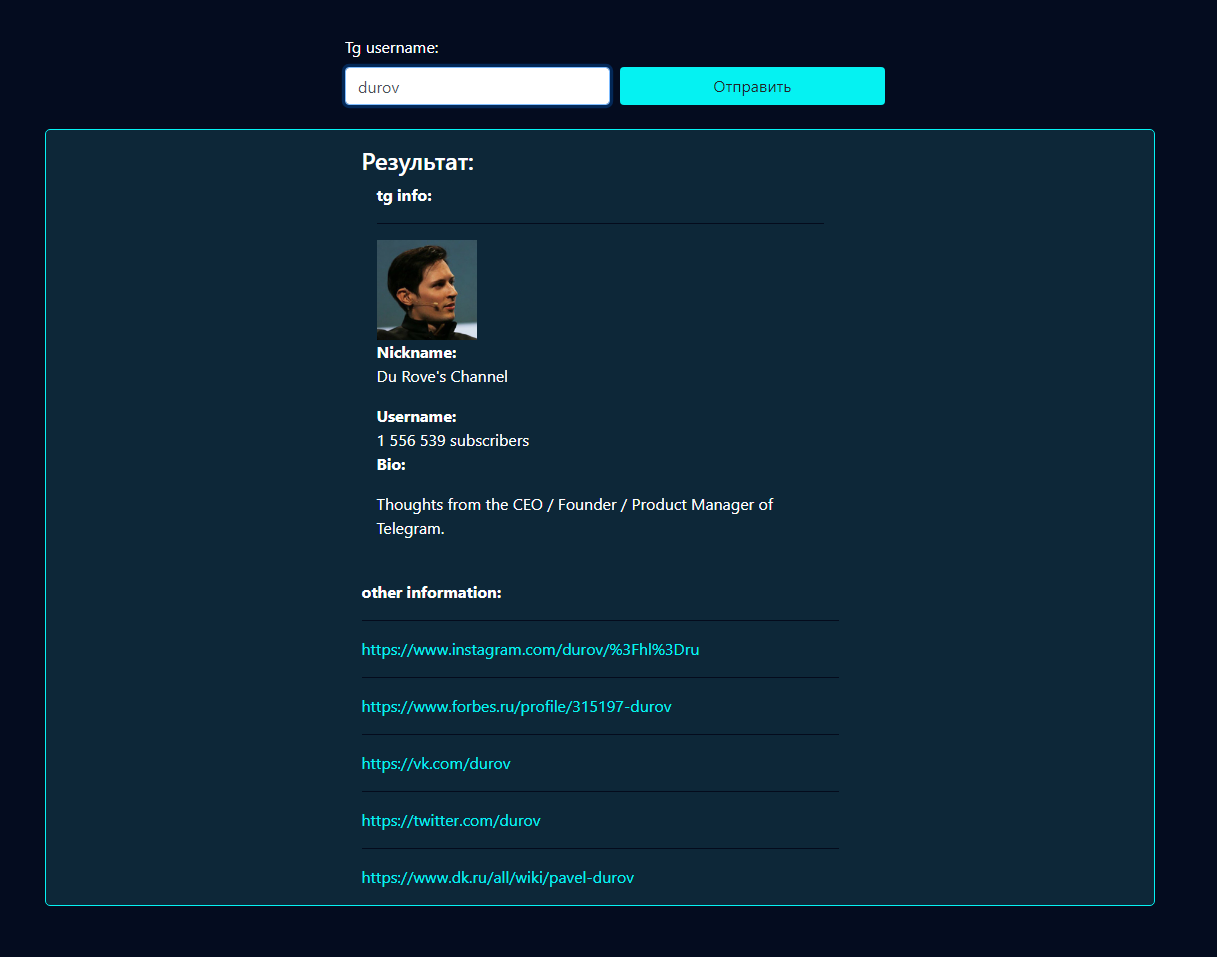Open the instagram.com/durov link

(x=530, y=649)
